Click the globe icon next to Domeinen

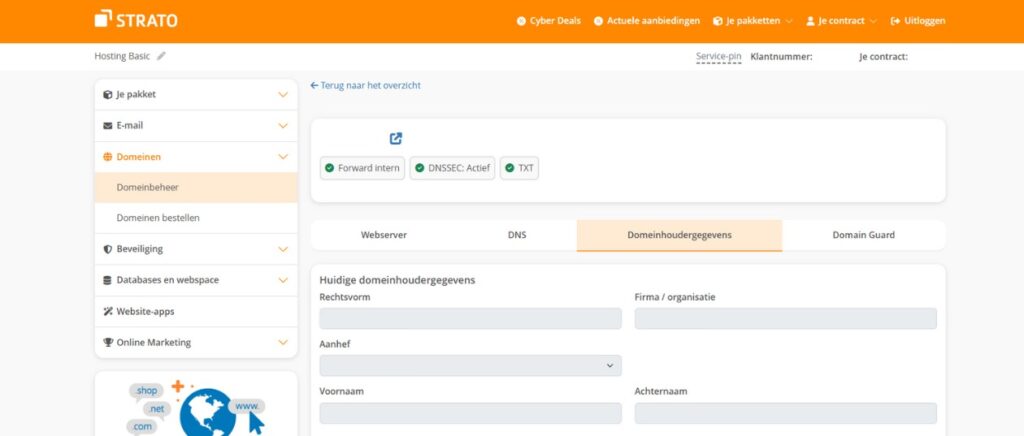pyautogui.click(x=108, y=157)
